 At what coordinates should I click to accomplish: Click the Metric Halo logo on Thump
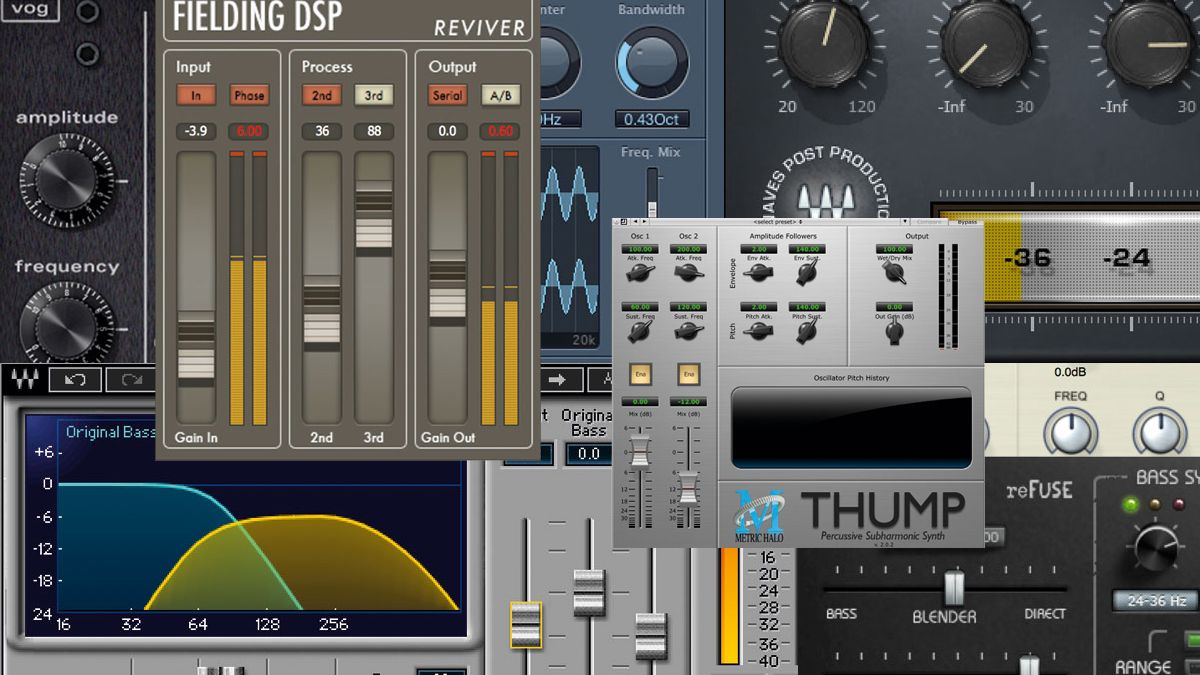[x=762, y=515]
